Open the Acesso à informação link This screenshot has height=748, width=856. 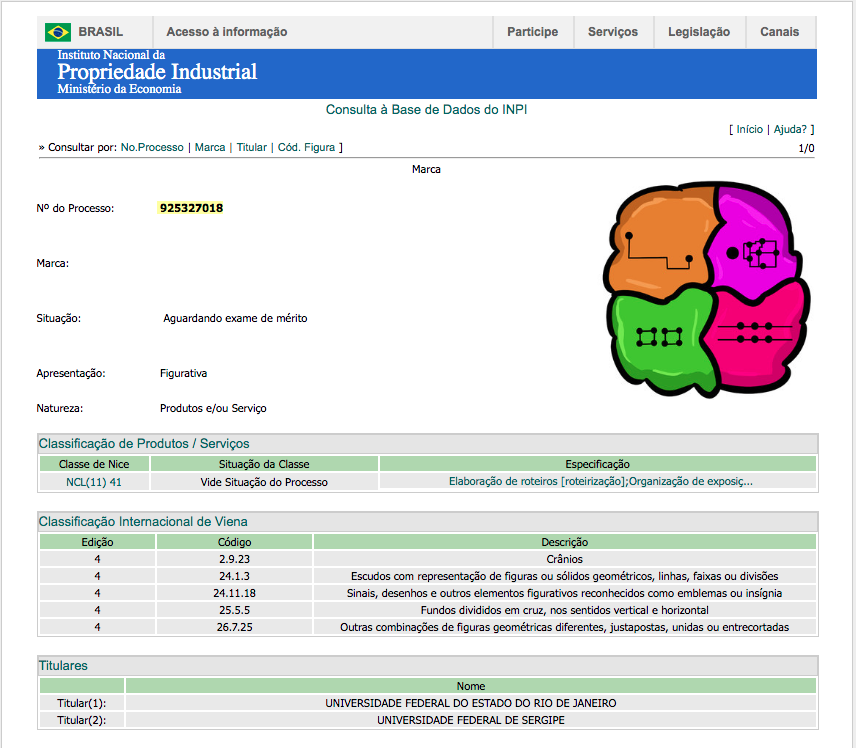pyautogui.click(x=227, y=32)
